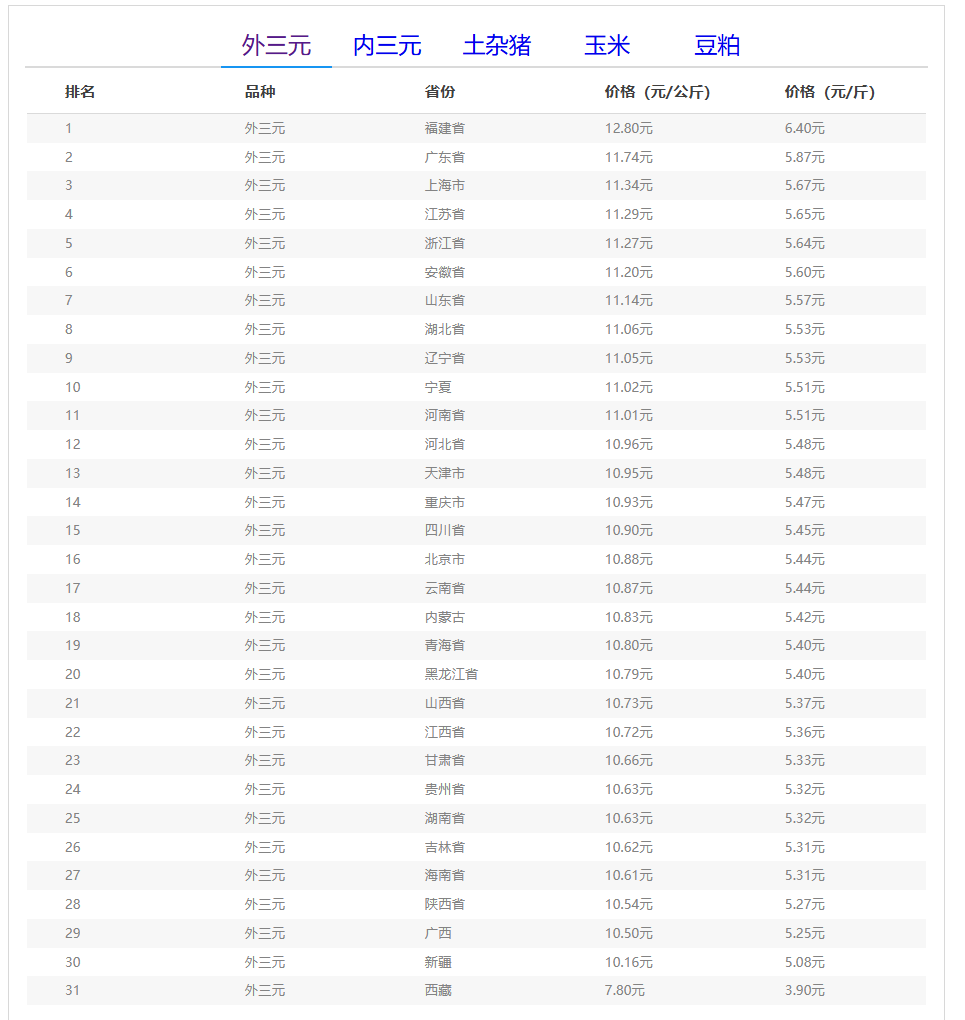The height and width of the screenshot is (1020, 965).
Task: Select the 7.80元 price cell
Action: [625, 991]
